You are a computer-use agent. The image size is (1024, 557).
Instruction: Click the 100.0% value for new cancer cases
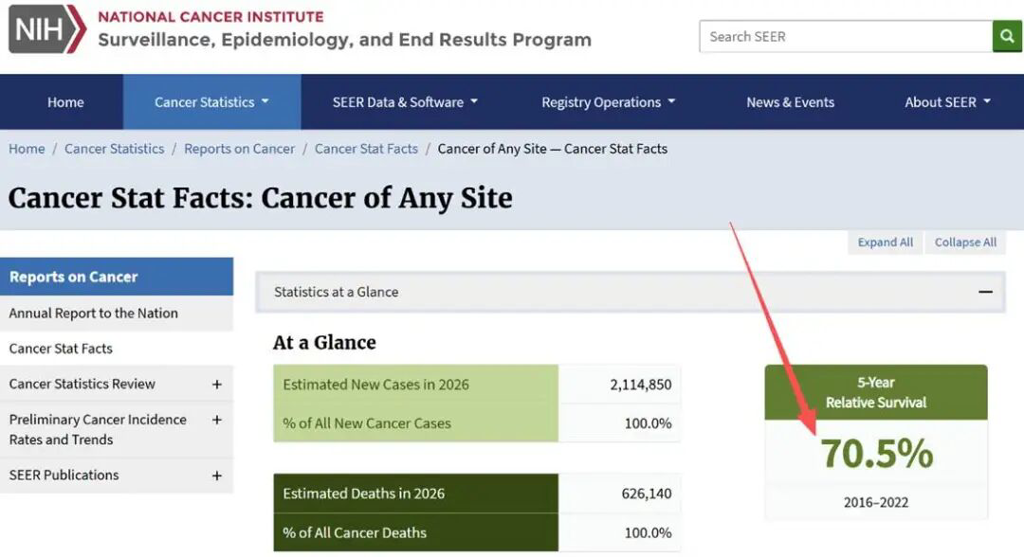648,423
